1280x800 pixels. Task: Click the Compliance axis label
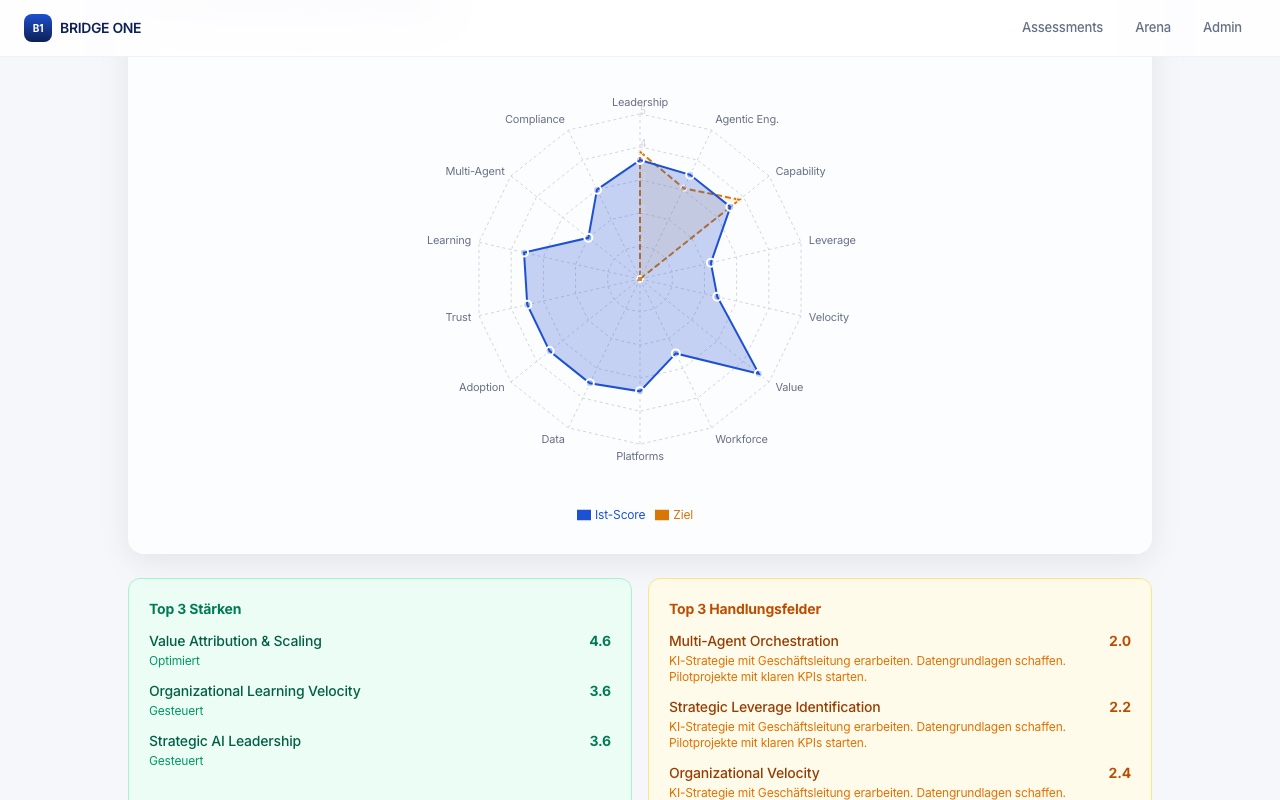tap(535, 119)
